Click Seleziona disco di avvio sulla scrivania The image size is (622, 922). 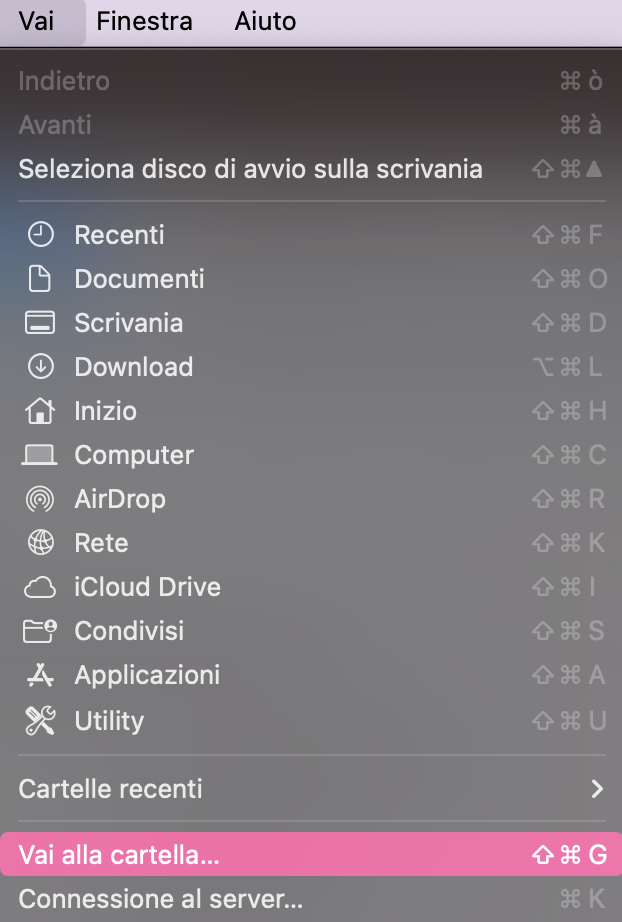tap(250, 168)
